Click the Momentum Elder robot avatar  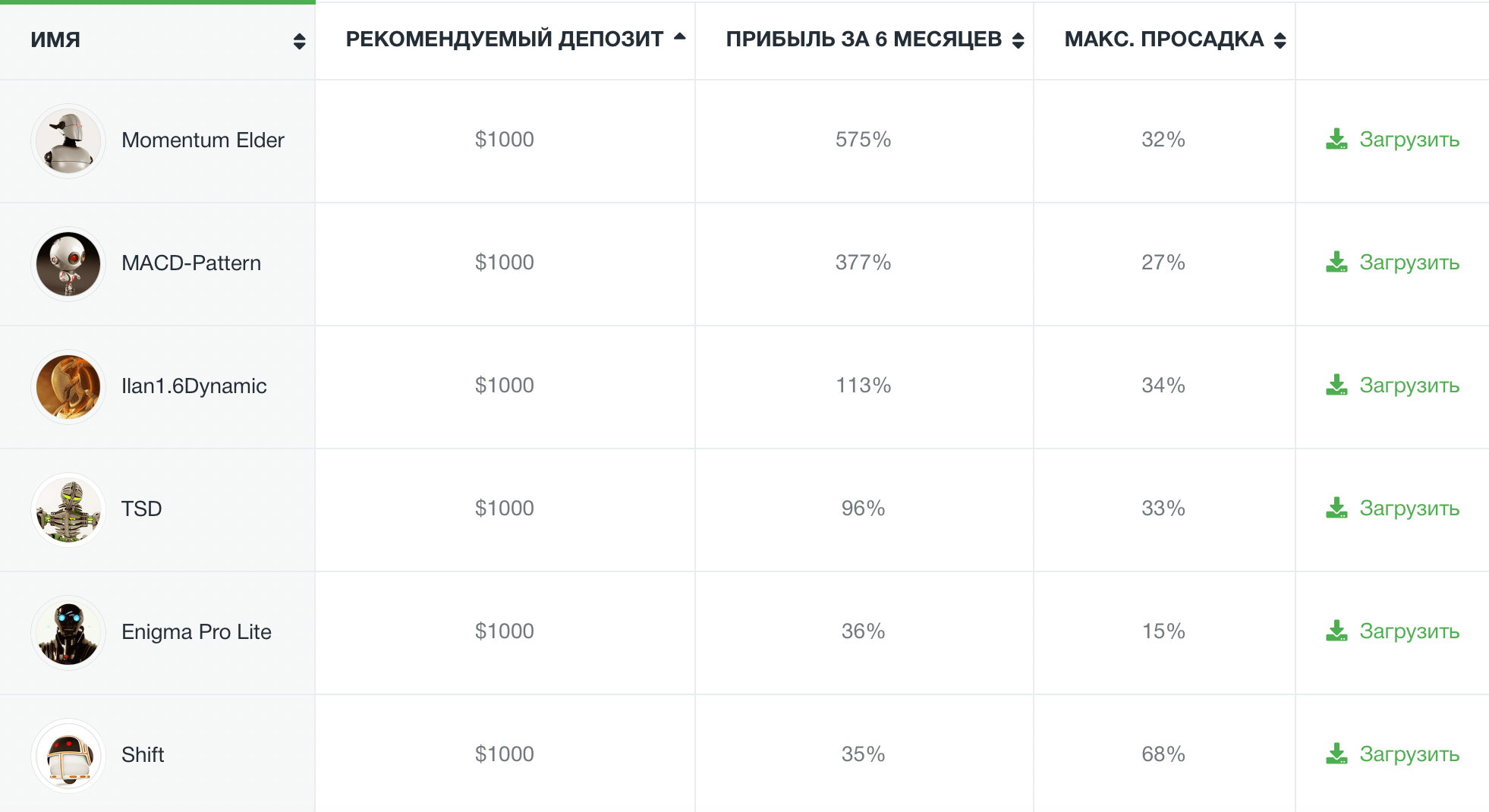click(x=68, y=140)
